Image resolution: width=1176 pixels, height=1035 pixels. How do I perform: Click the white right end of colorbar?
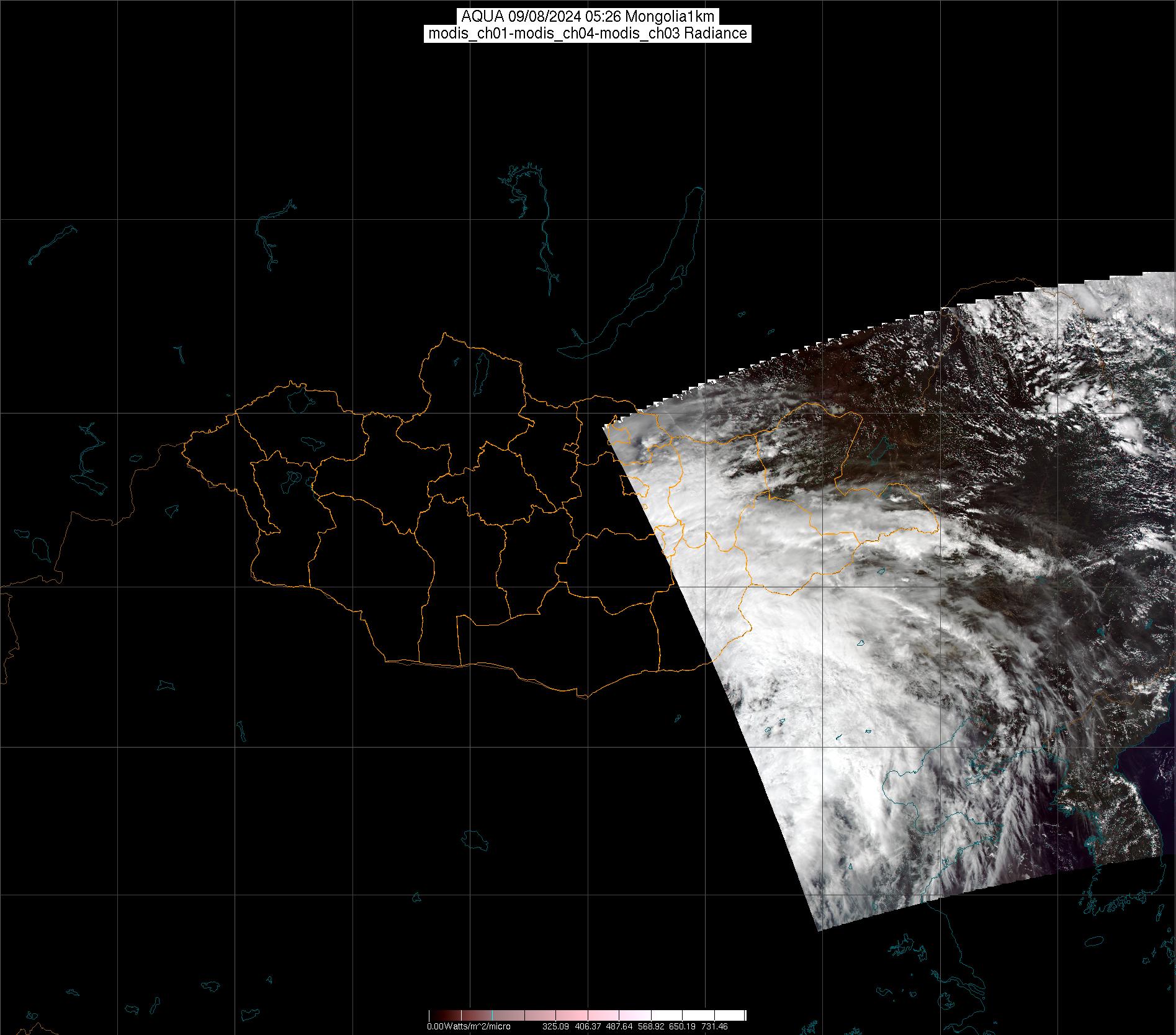point(742,1016)
